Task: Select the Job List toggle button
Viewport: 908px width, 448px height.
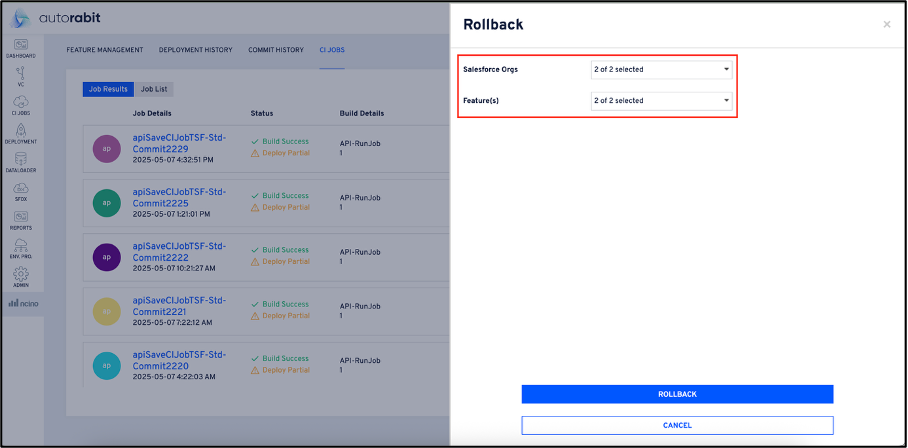Action: 154,89
